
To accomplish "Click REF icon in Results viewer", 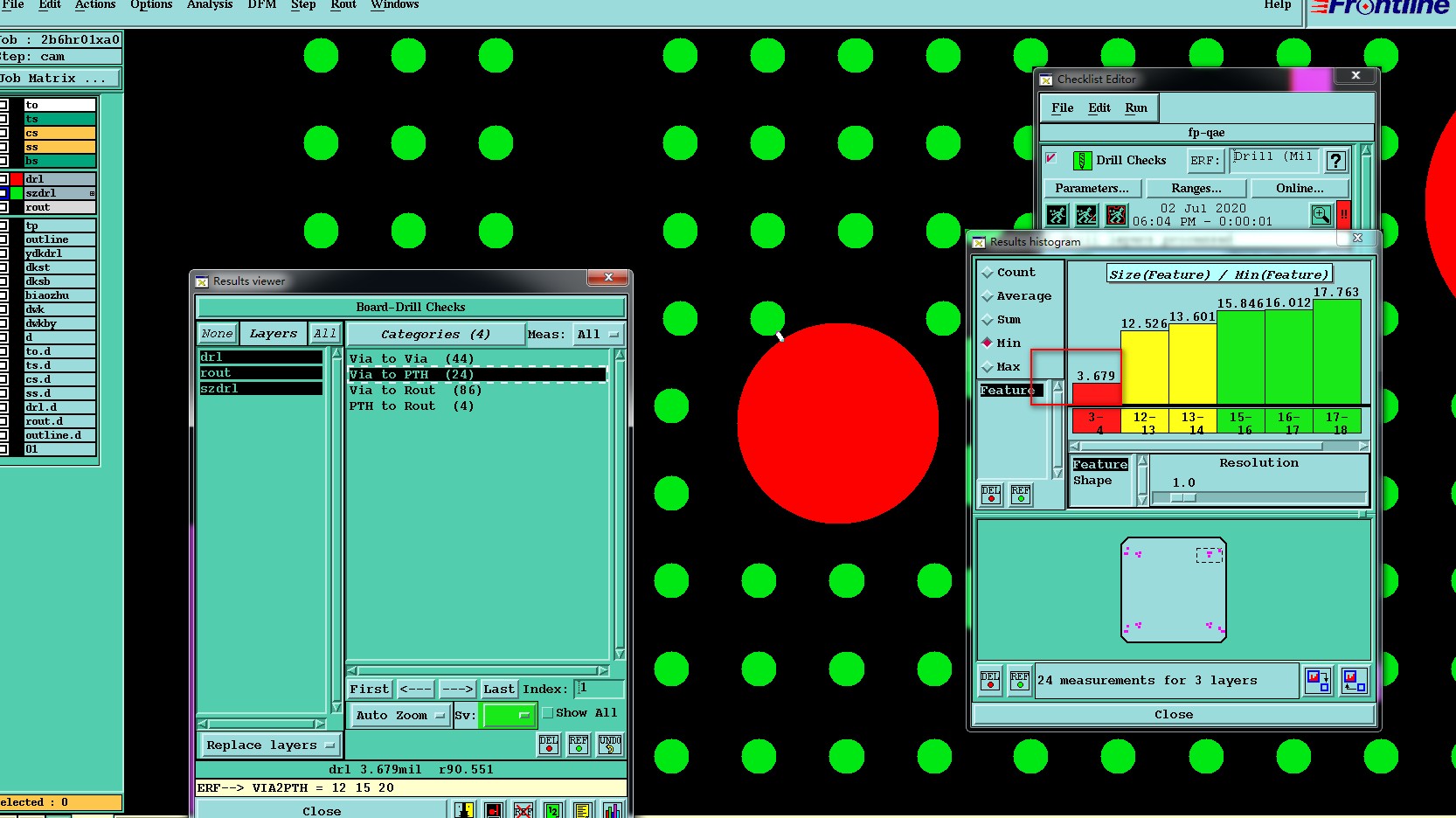I will (x=579, y=745).
